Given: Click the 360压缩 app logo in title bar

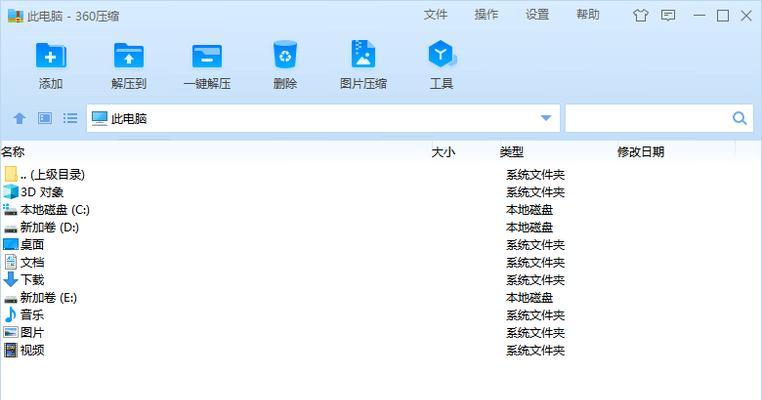Looking at the screenshot, I should tap(16, 16).
